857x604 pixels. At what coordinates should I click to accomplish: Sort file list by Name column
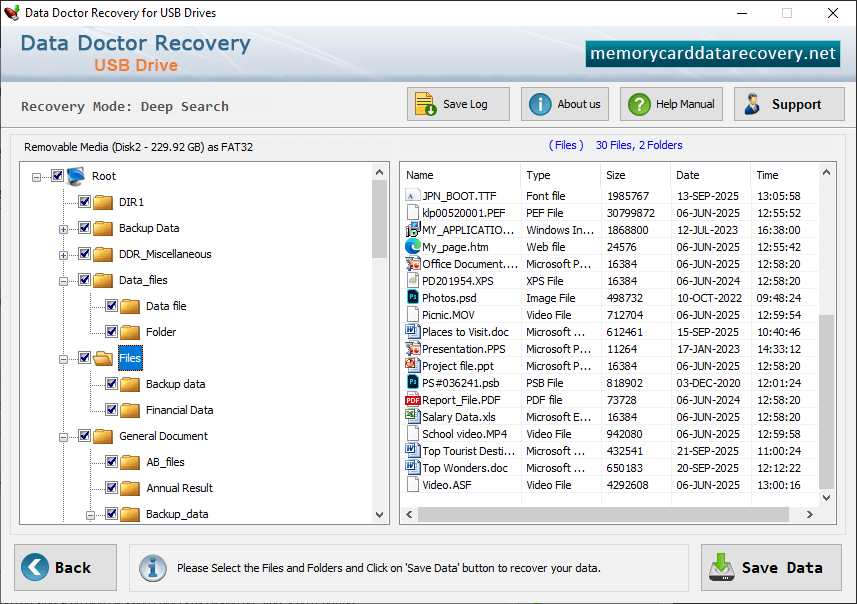(x=461, y=175)
